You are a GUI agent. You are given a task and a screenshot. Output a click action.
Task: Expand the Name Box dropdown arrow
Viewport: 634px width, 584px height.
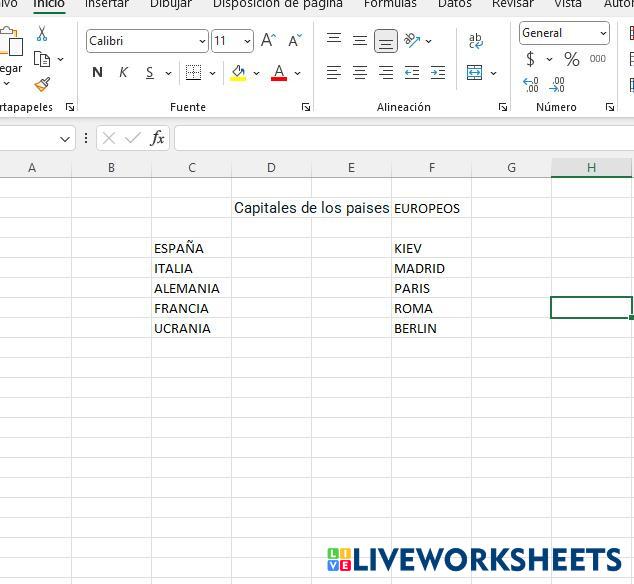[x=66, y=139]
